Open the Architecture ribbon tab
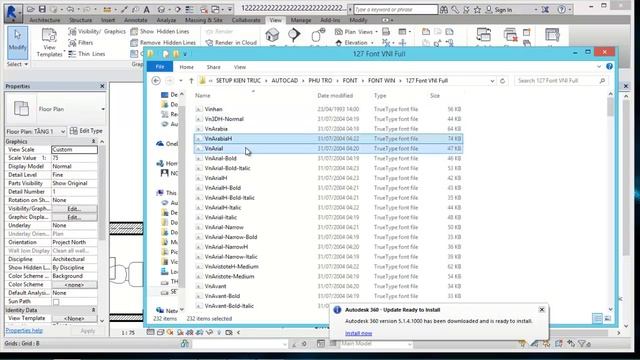640x360 pixels. 45,20
